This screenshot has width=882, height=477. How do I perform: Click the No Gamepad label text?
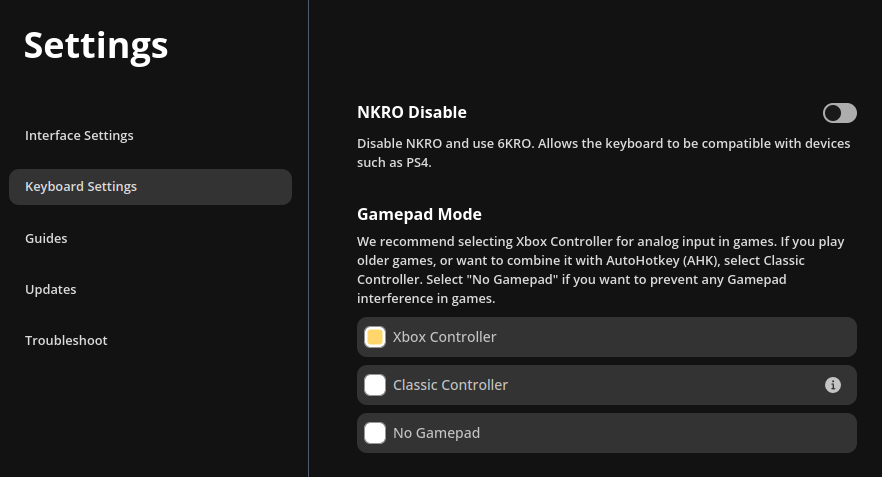(x=436, y=433)
